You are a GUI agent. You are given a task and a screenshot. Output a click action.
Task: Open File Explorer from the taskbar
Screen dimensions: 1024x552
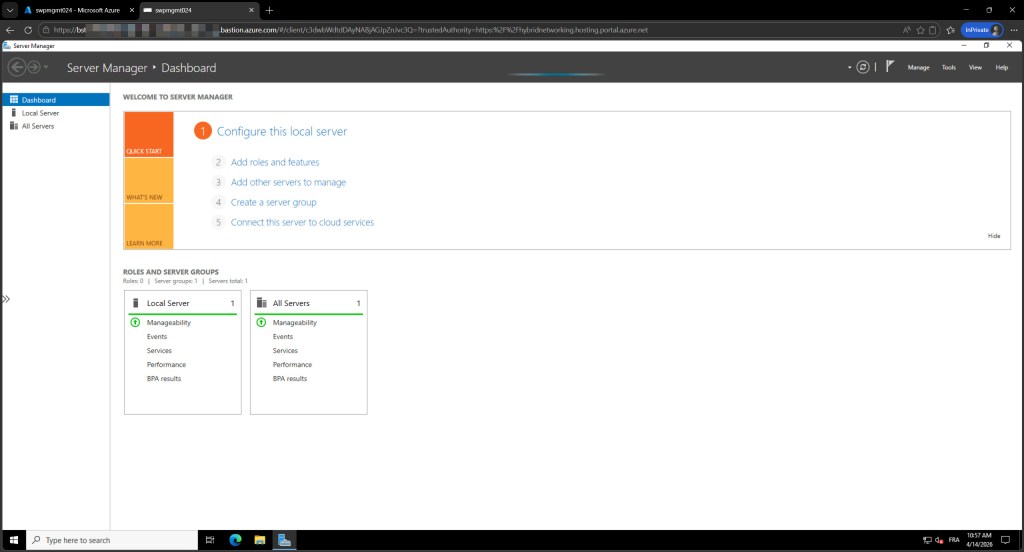tap(259, 540)
